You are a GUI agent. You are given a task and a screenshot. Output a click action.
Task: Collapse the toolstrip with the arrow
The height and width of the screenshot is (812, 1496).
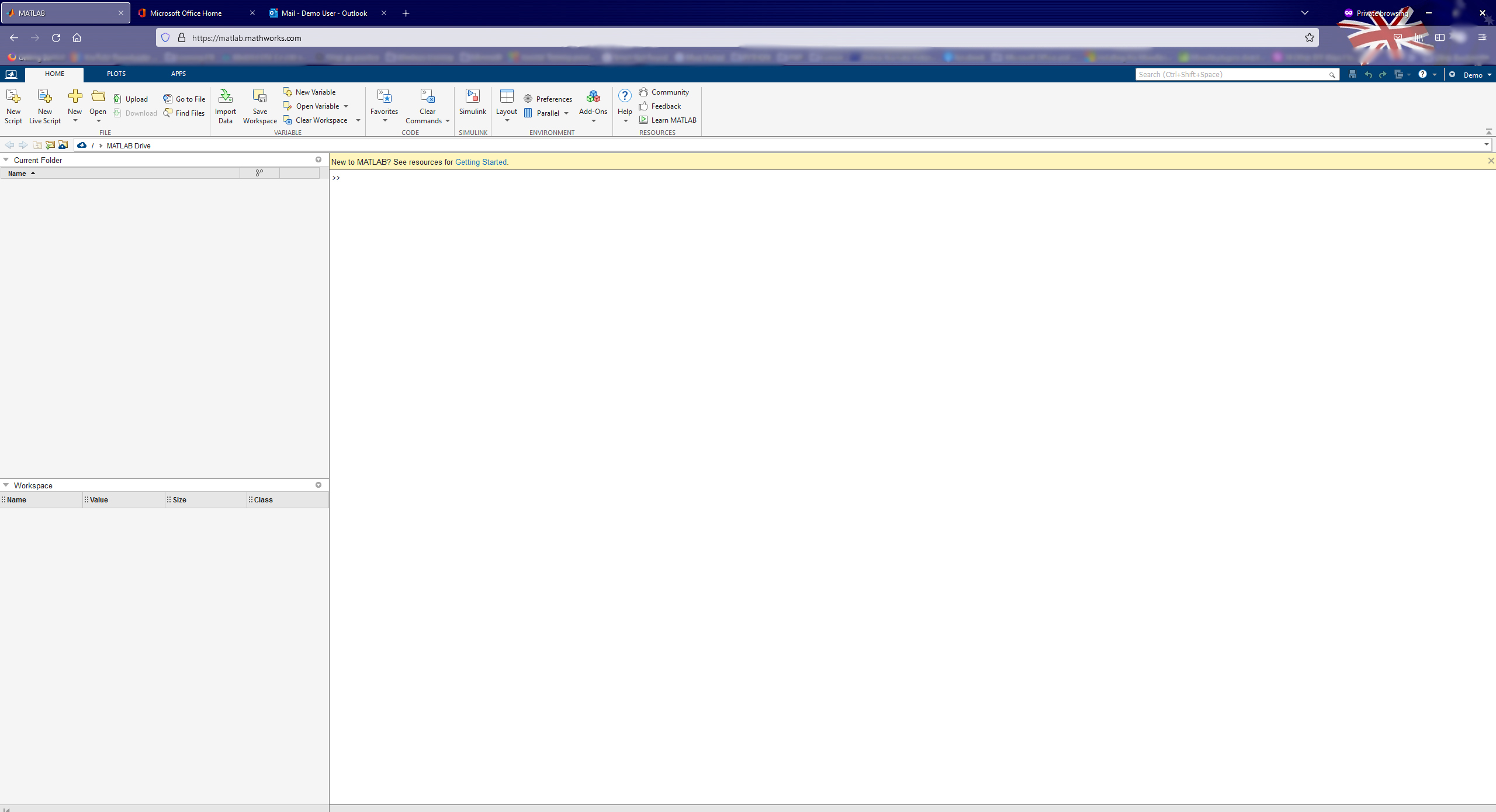point(1488,132)
